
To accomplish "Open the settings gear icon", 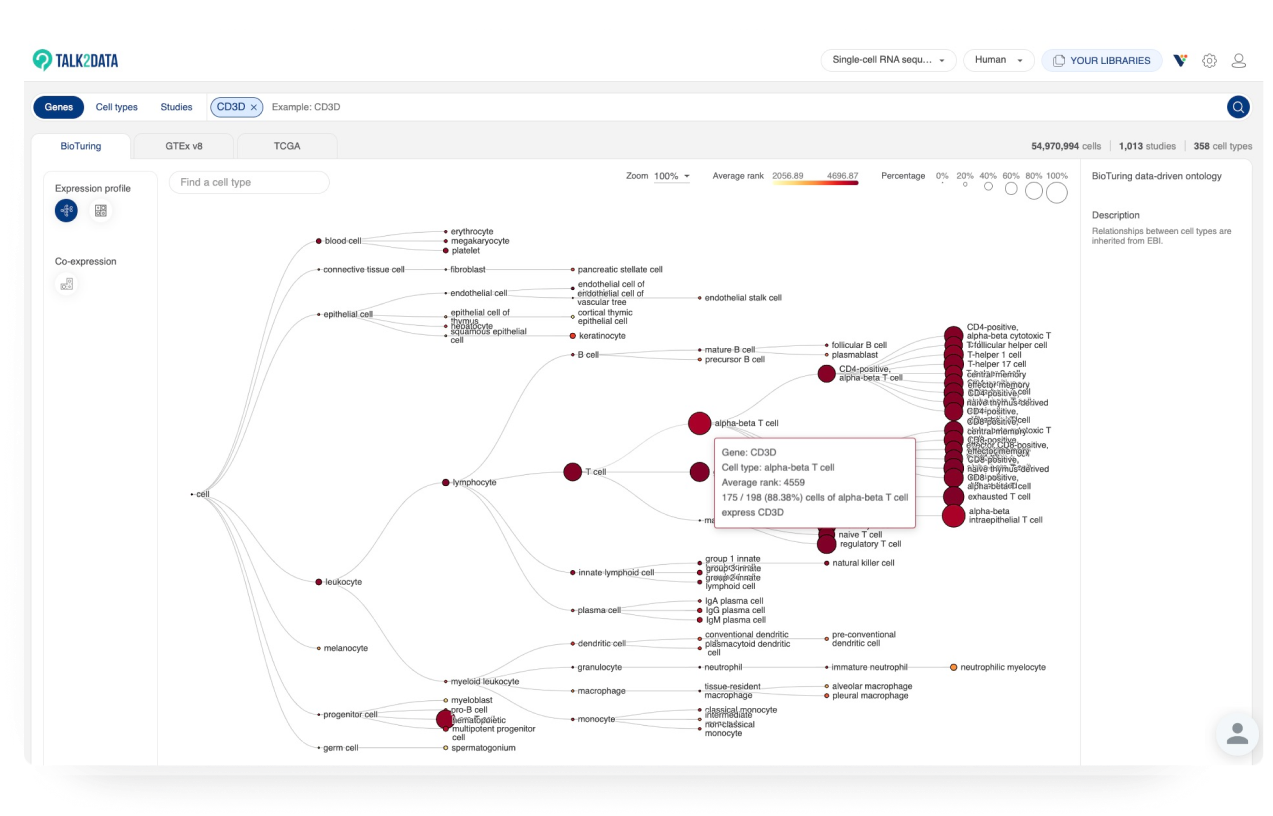I will pyautogui.click(x=1209, y=61).
